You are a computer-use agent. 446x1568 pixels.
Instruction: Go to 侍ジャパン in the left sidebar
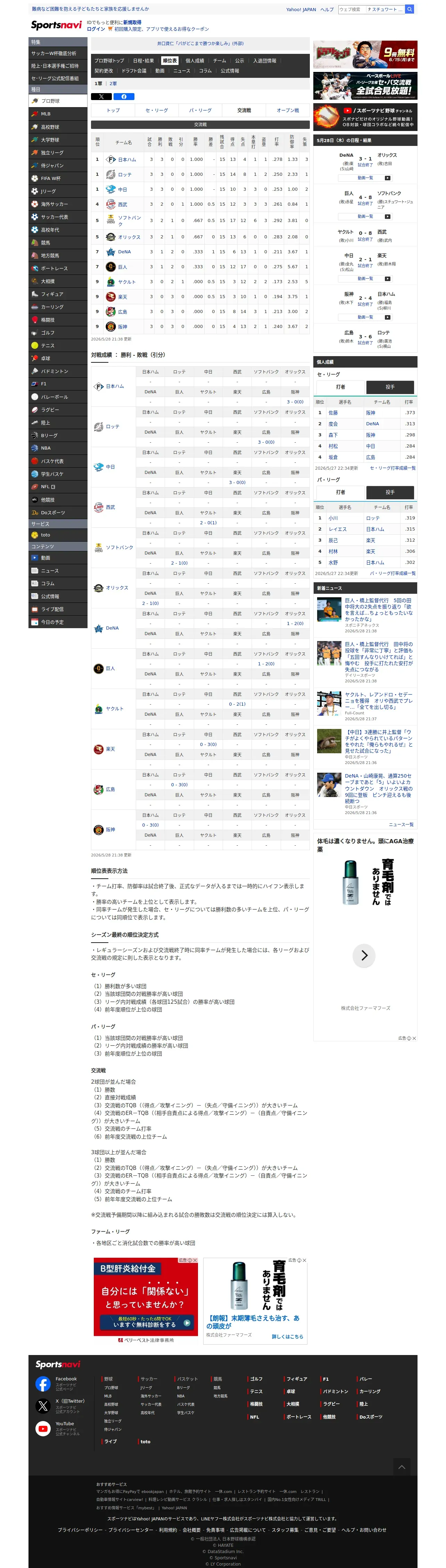(x=58, y=166)
